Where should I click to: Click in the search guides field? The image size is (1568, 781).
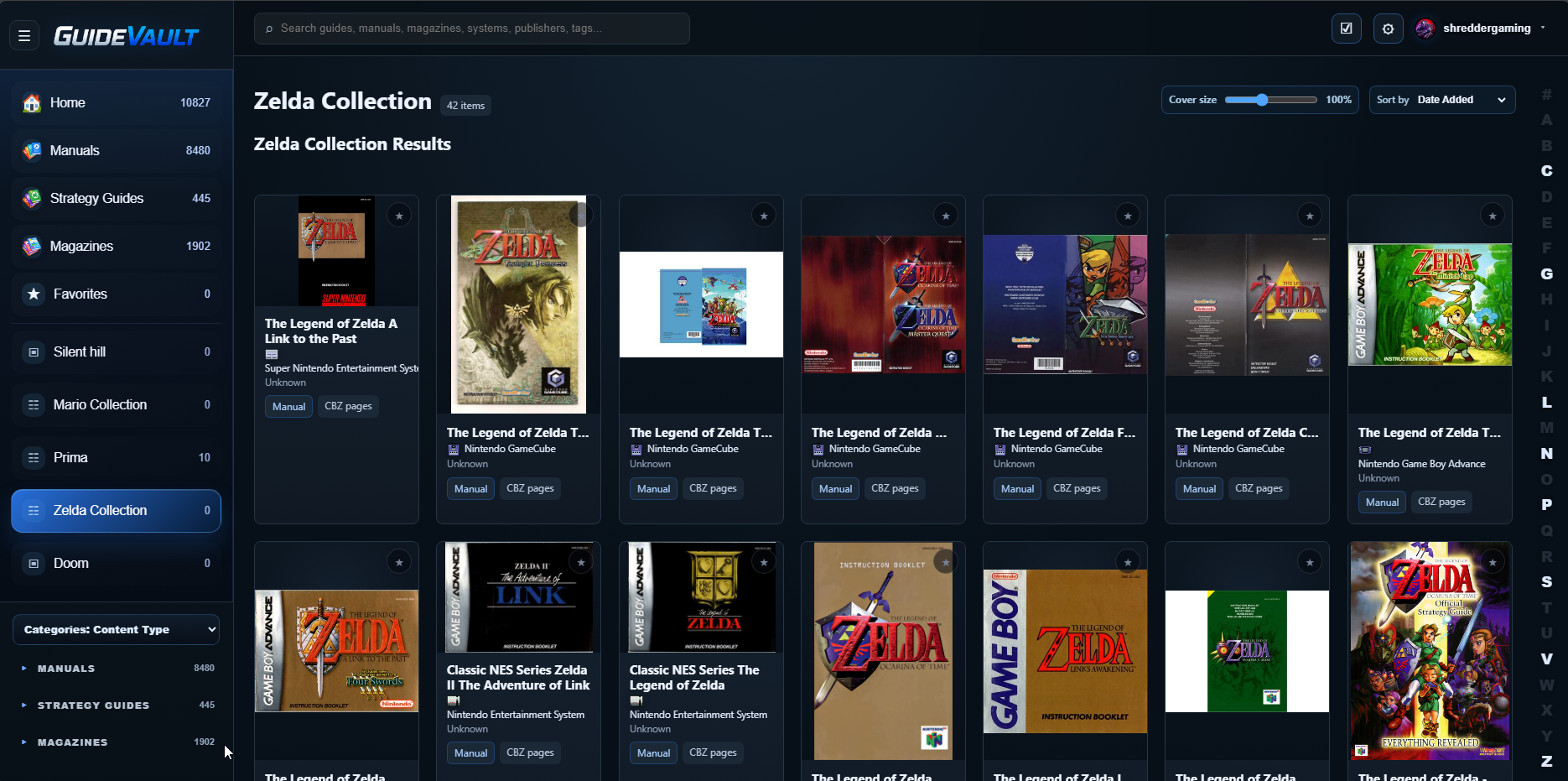[x=472, y=29]
